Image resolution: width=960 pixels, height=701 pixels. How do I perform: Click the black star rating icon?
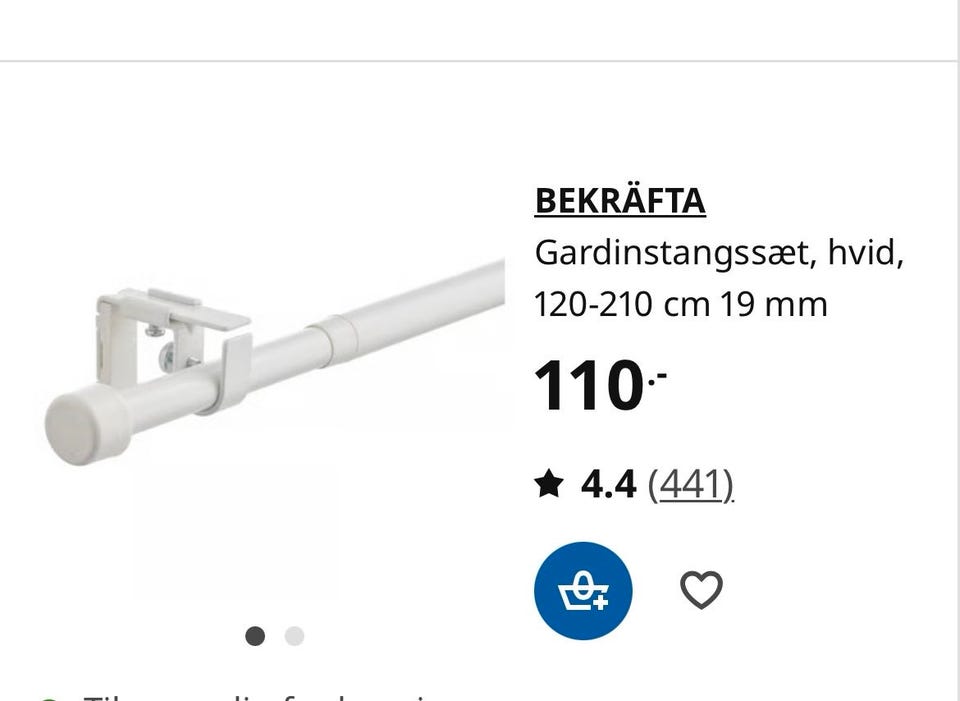(x=549, y=484)
